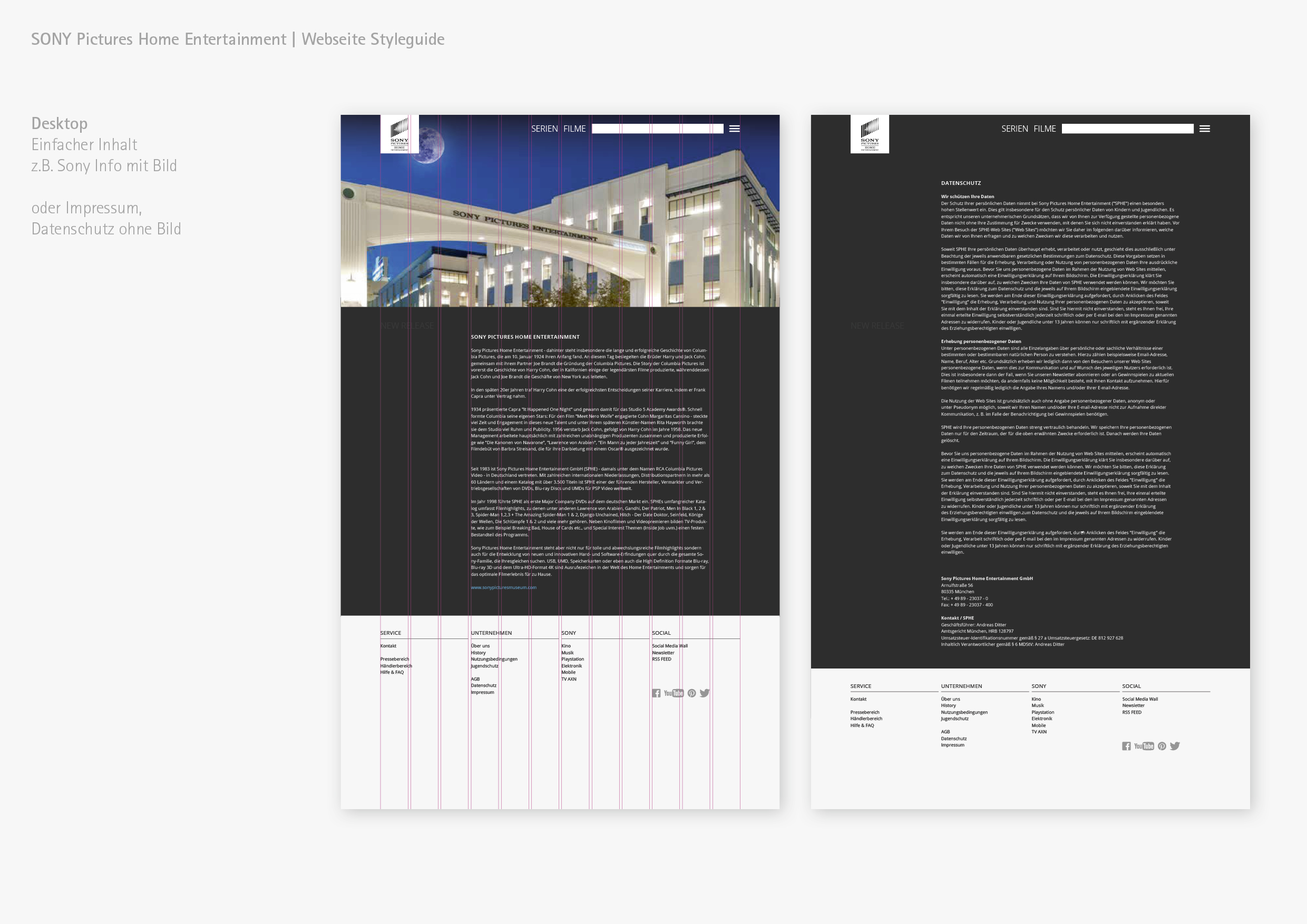Select FILME in the right mockup navigation
This screenshot has width=1307, height=924.
1045,129
